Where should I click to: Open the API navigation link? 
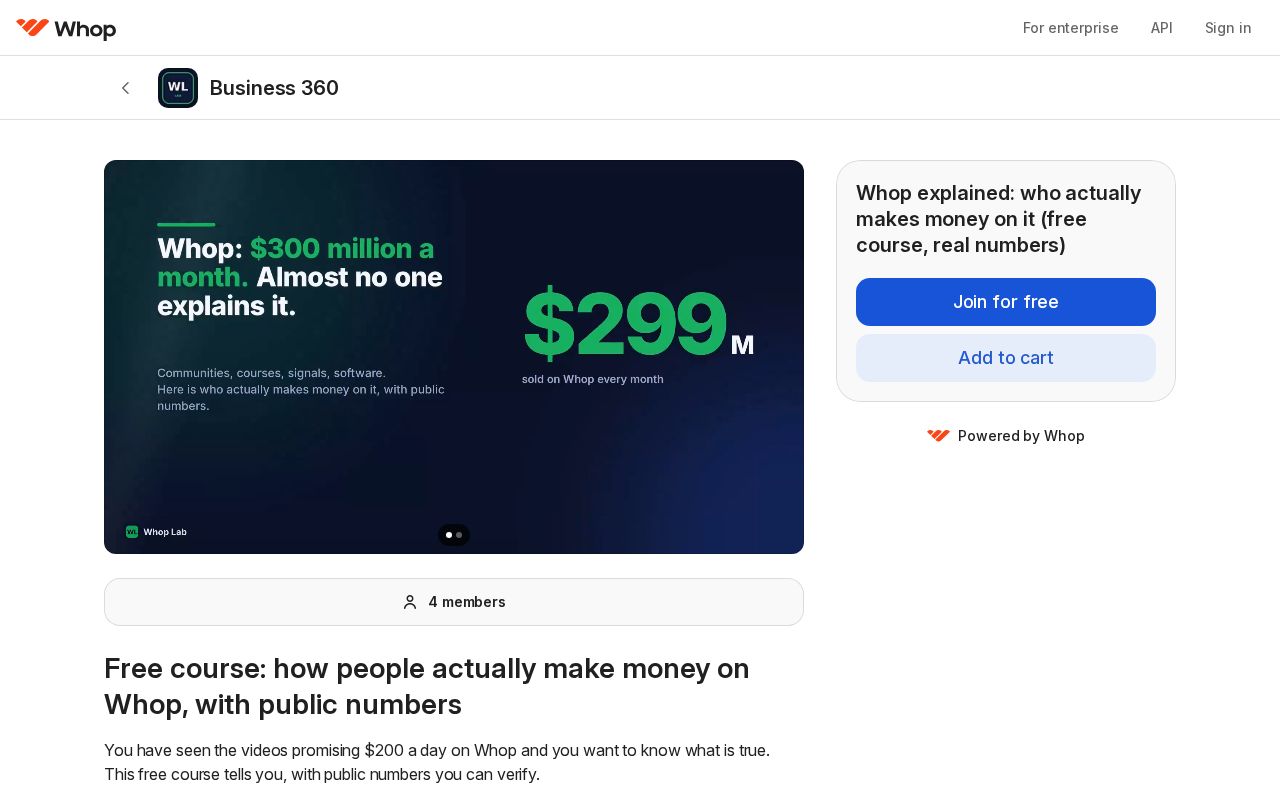pos(1161,28)
